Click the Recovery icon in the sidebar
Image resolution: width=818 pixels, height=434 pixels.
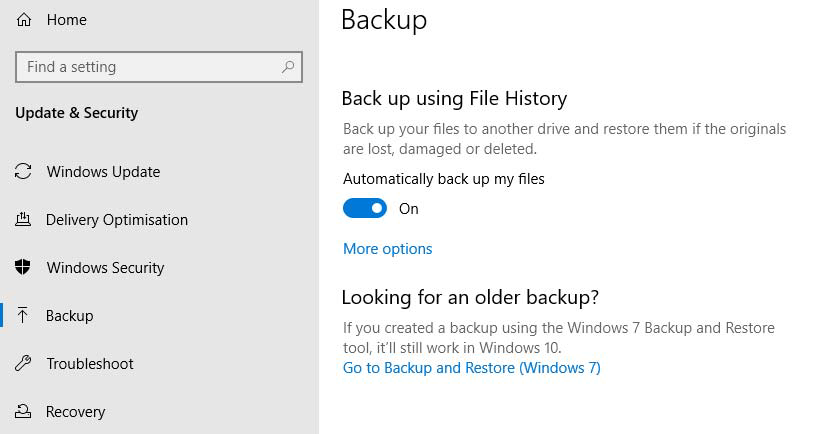pyautogui.click(x=24, y=412)
